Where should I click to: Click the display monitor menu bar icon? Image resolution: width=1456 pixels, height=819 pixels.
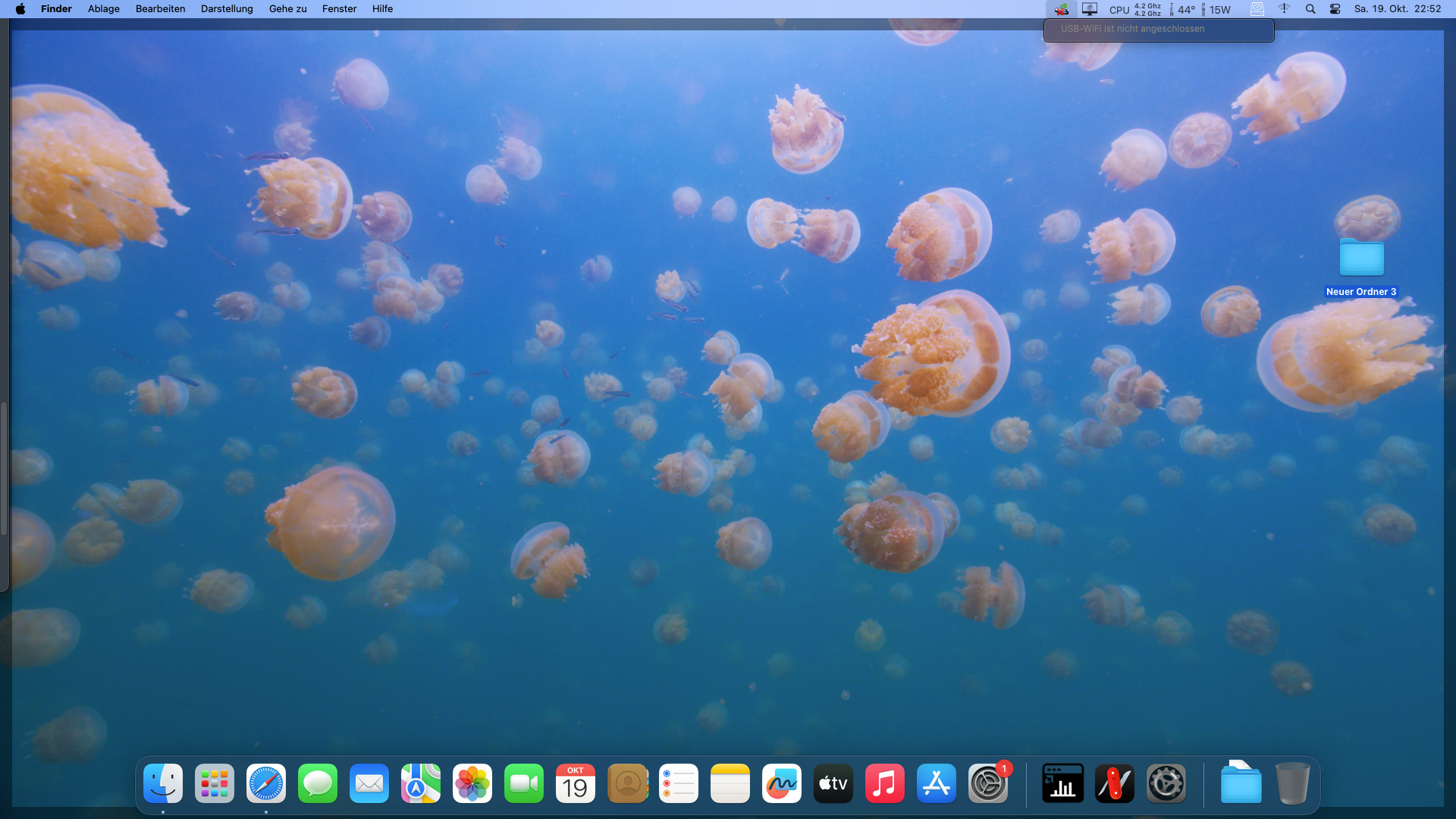[x=1090, y=9]
